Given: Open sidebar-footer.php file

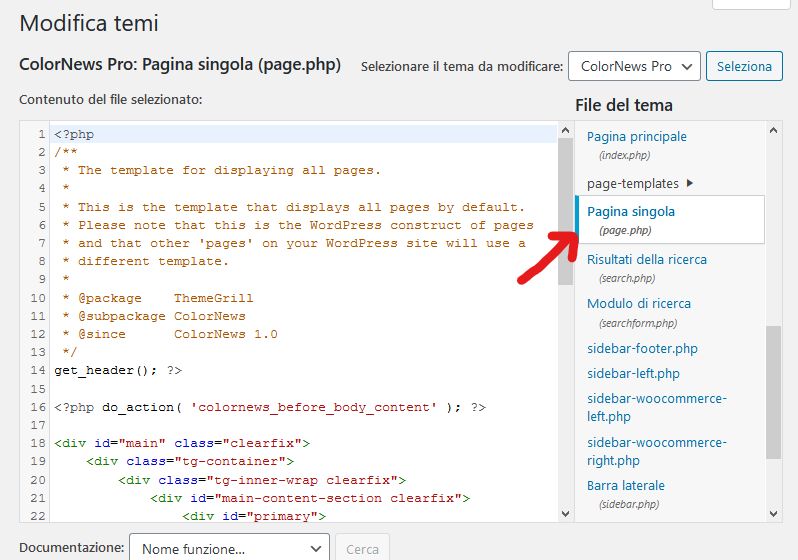Looking at the screenshot, I should pos(642,349).
